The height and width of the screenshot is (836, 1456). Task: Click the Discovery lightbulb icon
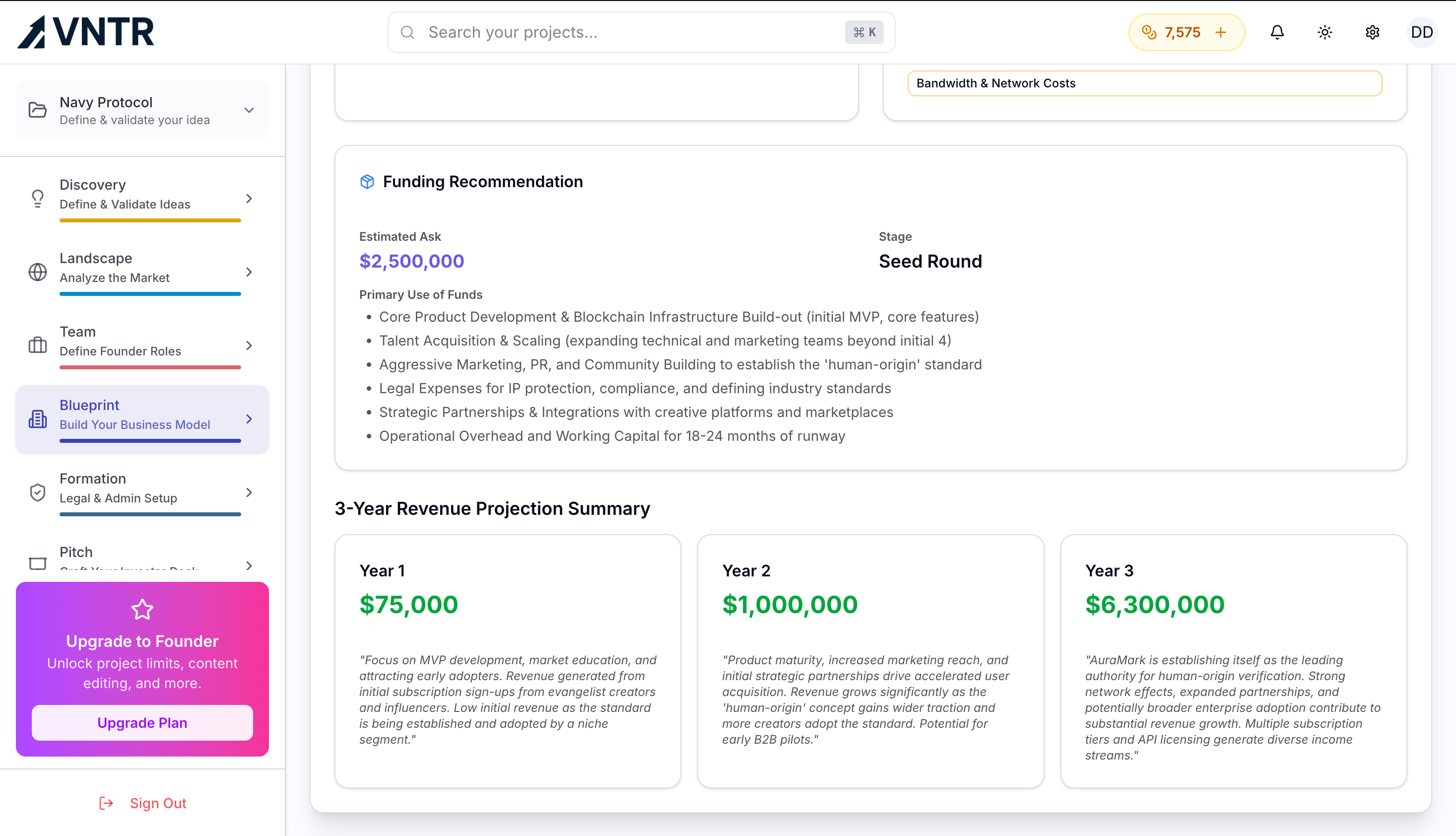[x=38, y=199]
